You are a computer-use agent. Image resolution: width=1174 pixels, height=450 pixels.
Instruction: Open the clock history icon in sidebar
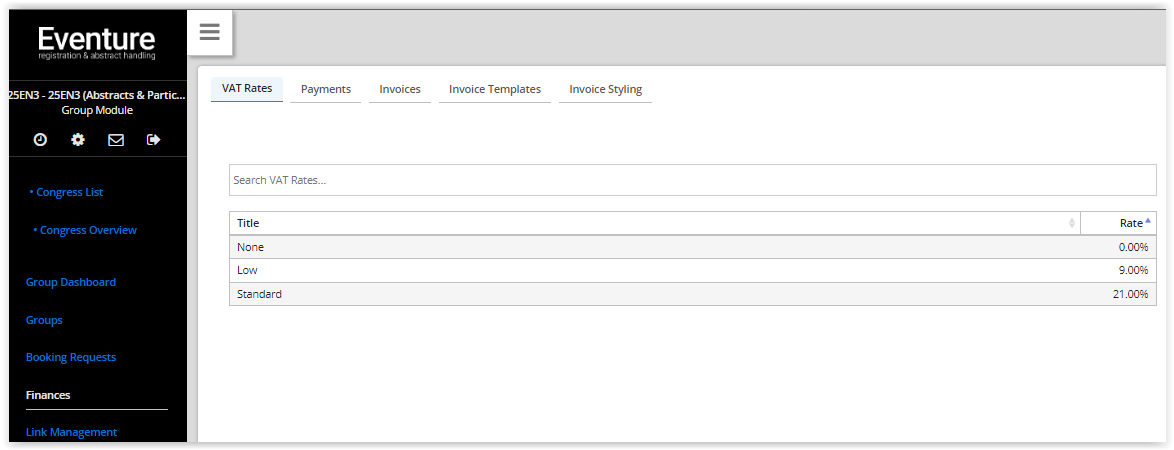(40, 139)
